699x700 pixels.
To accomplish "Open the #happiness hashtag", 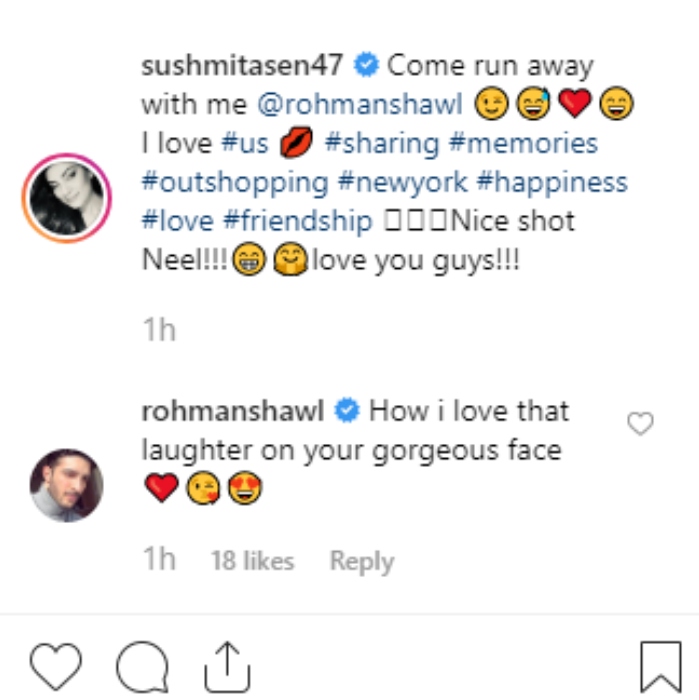I will tap(557, 182).
